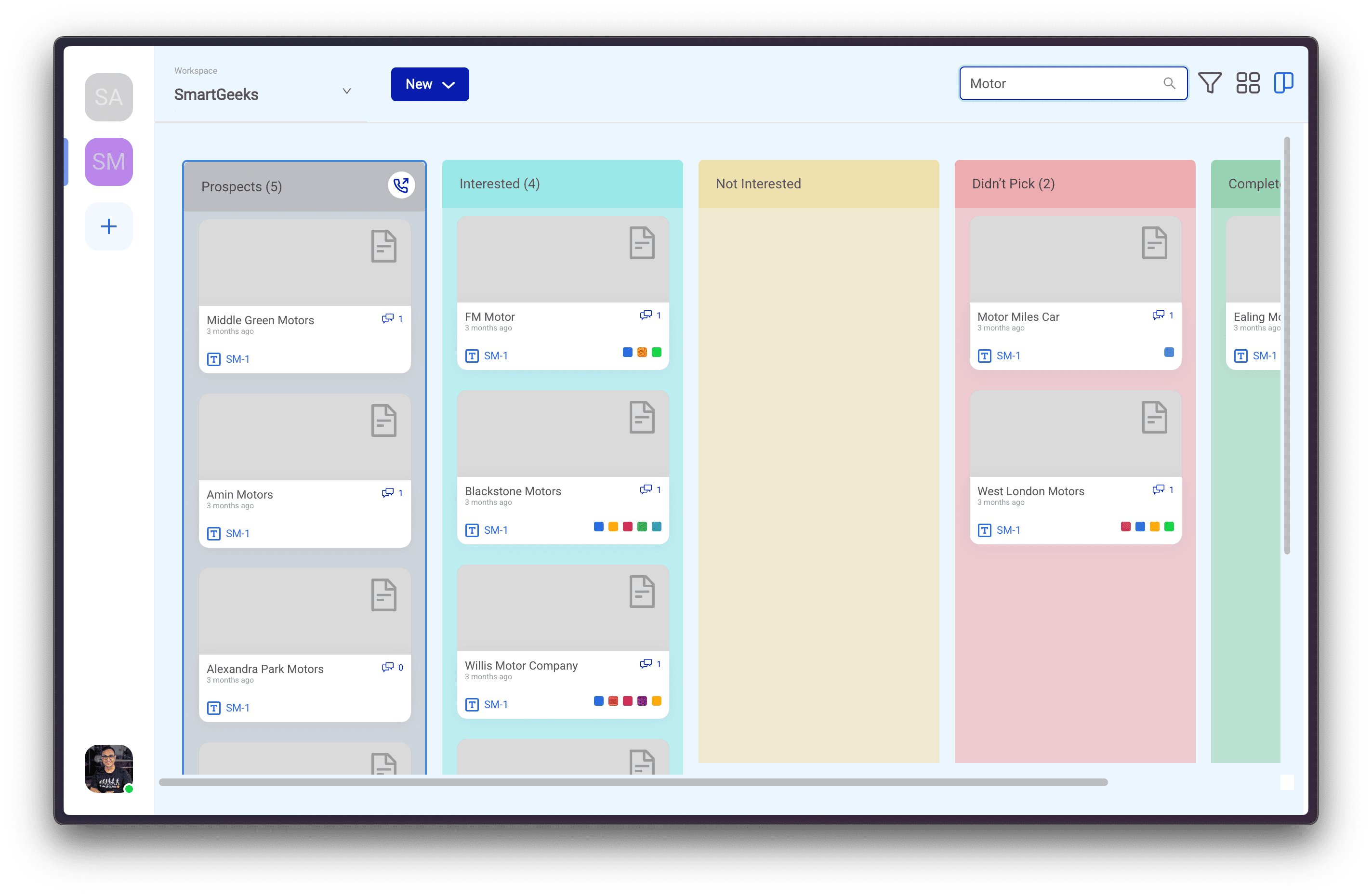1372x896 pixels.
Task: Click the blue color swatch on Blackstone Motors card
Action: coord(596,527)
